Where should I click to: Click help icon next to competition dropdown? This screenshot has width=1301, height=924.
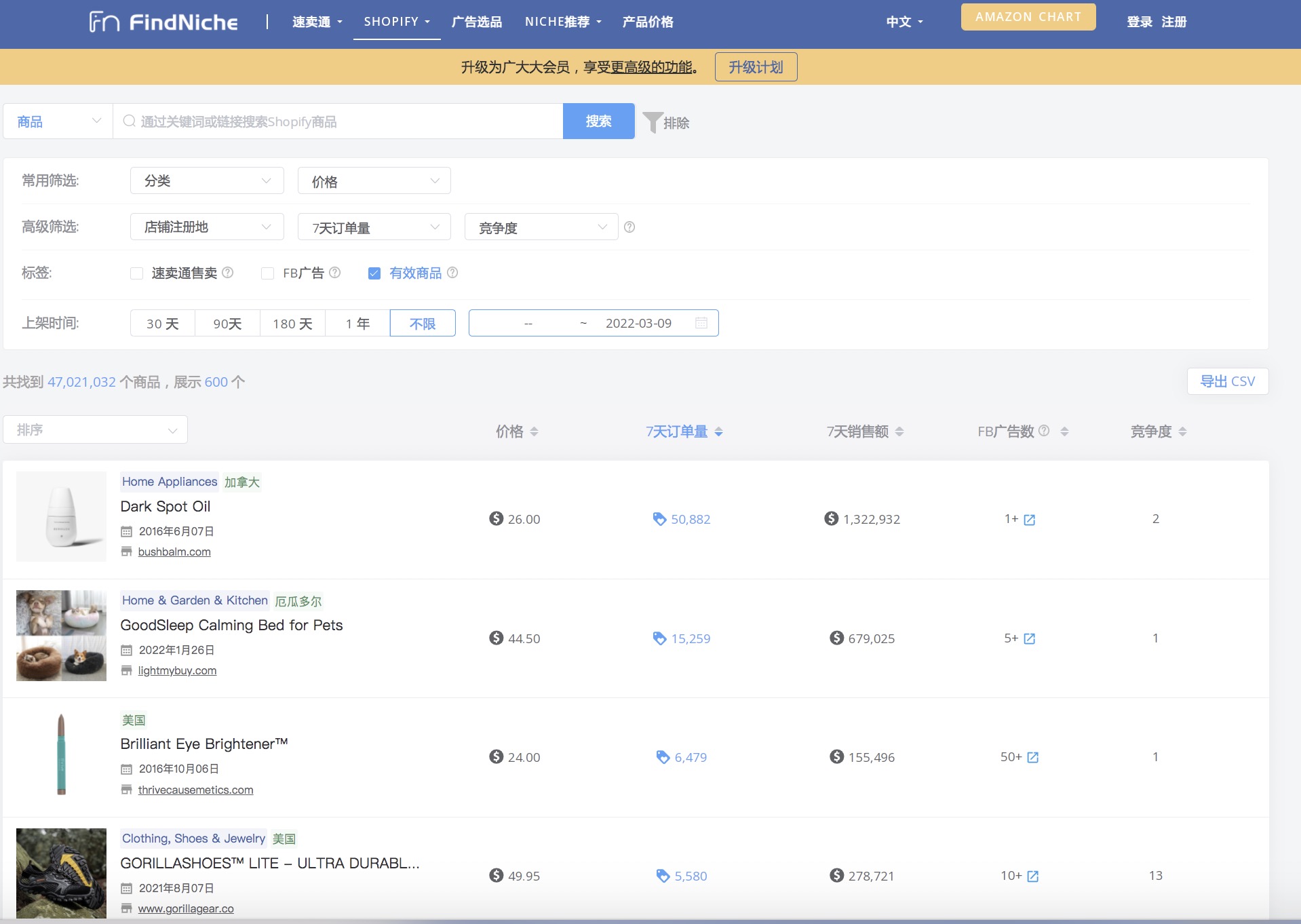pos(629,227)
